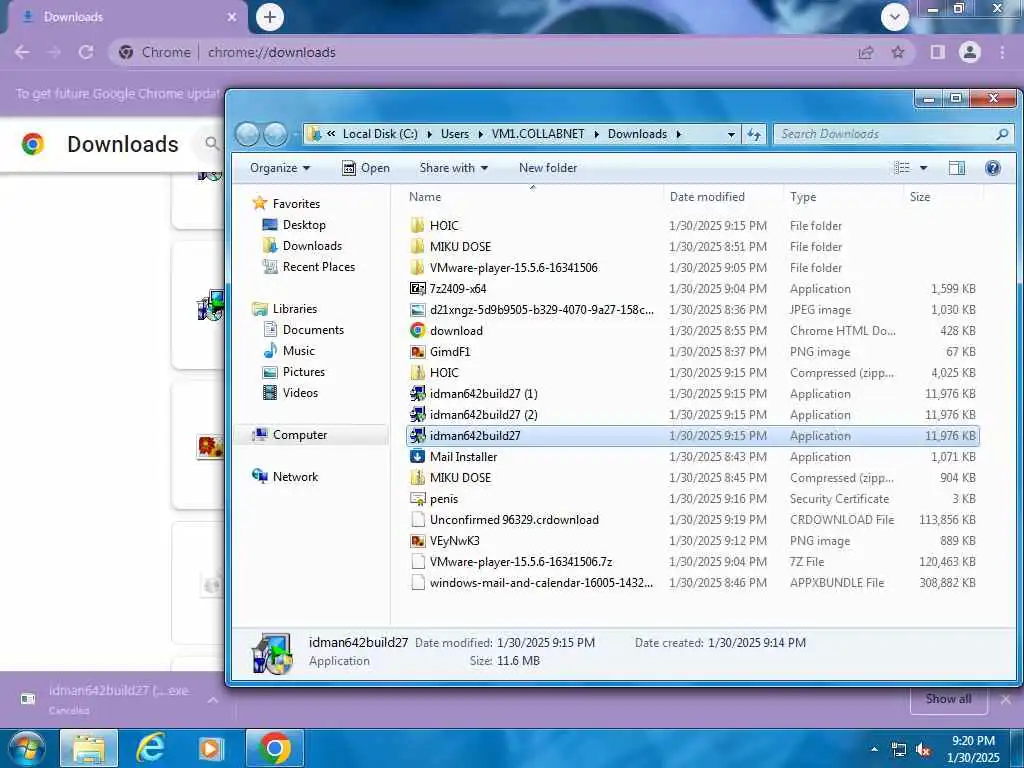Select the HOIC compressed zip file

[692, 372]
